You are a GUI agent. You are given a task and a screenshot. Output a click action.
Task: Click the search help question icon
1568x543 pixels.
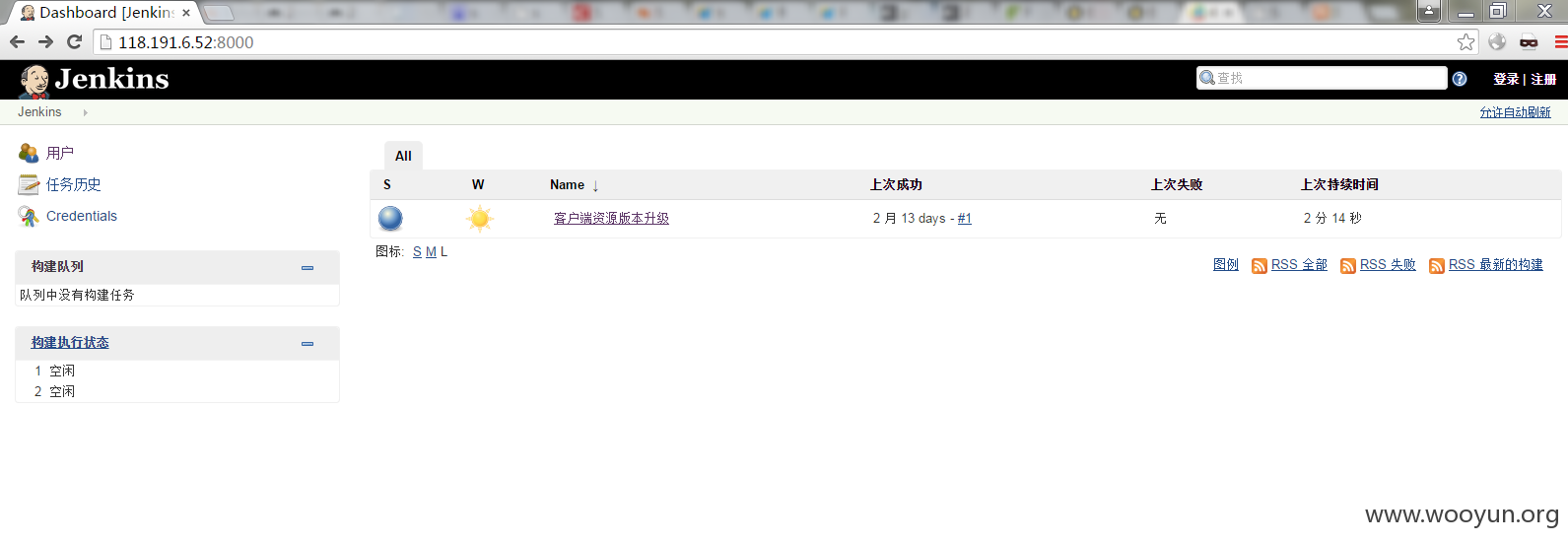pyautogui.click(x=1460, y=79)
